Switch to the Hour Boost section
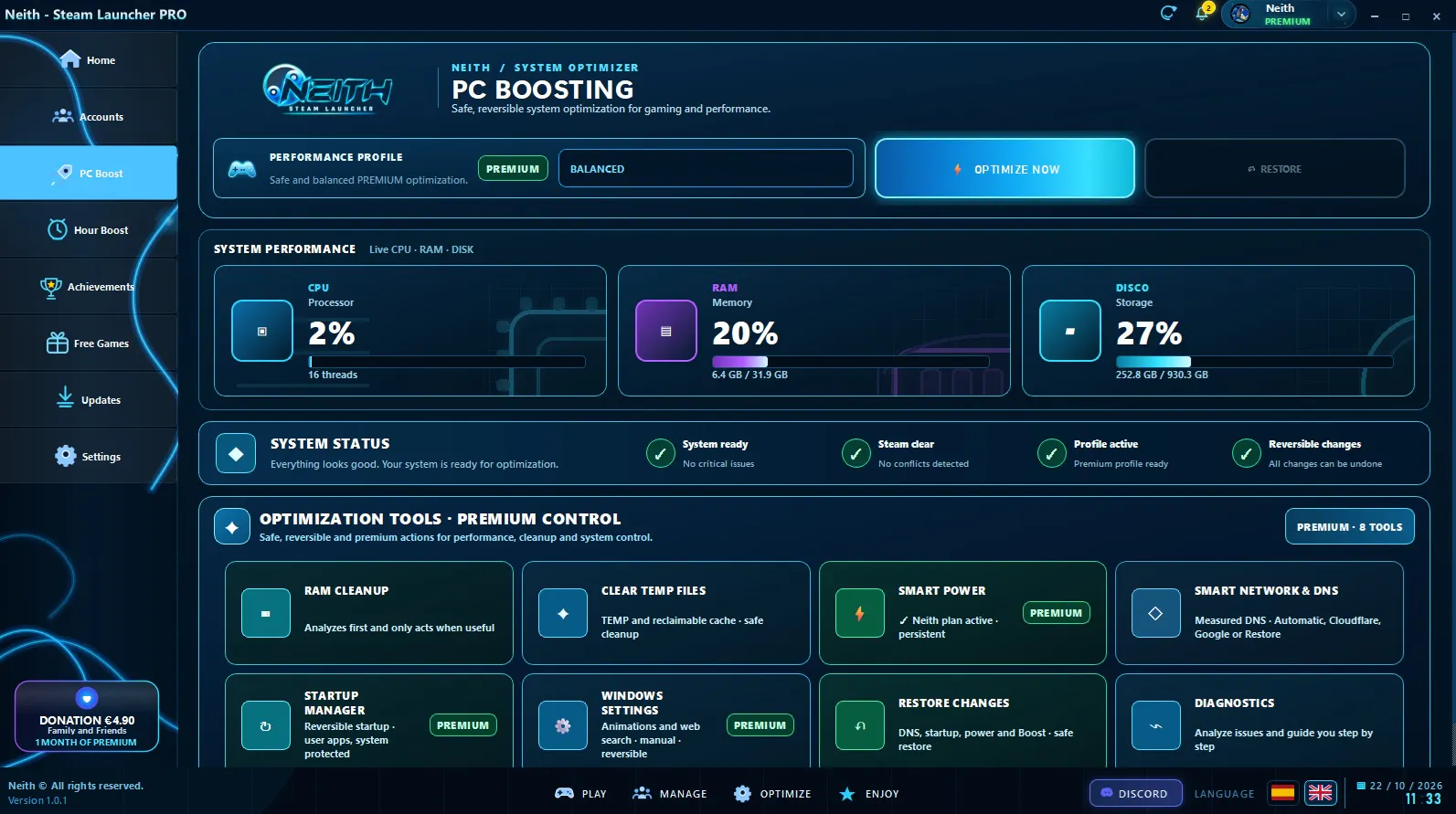This screenshot has height=814, width=1456. (88, 230)
